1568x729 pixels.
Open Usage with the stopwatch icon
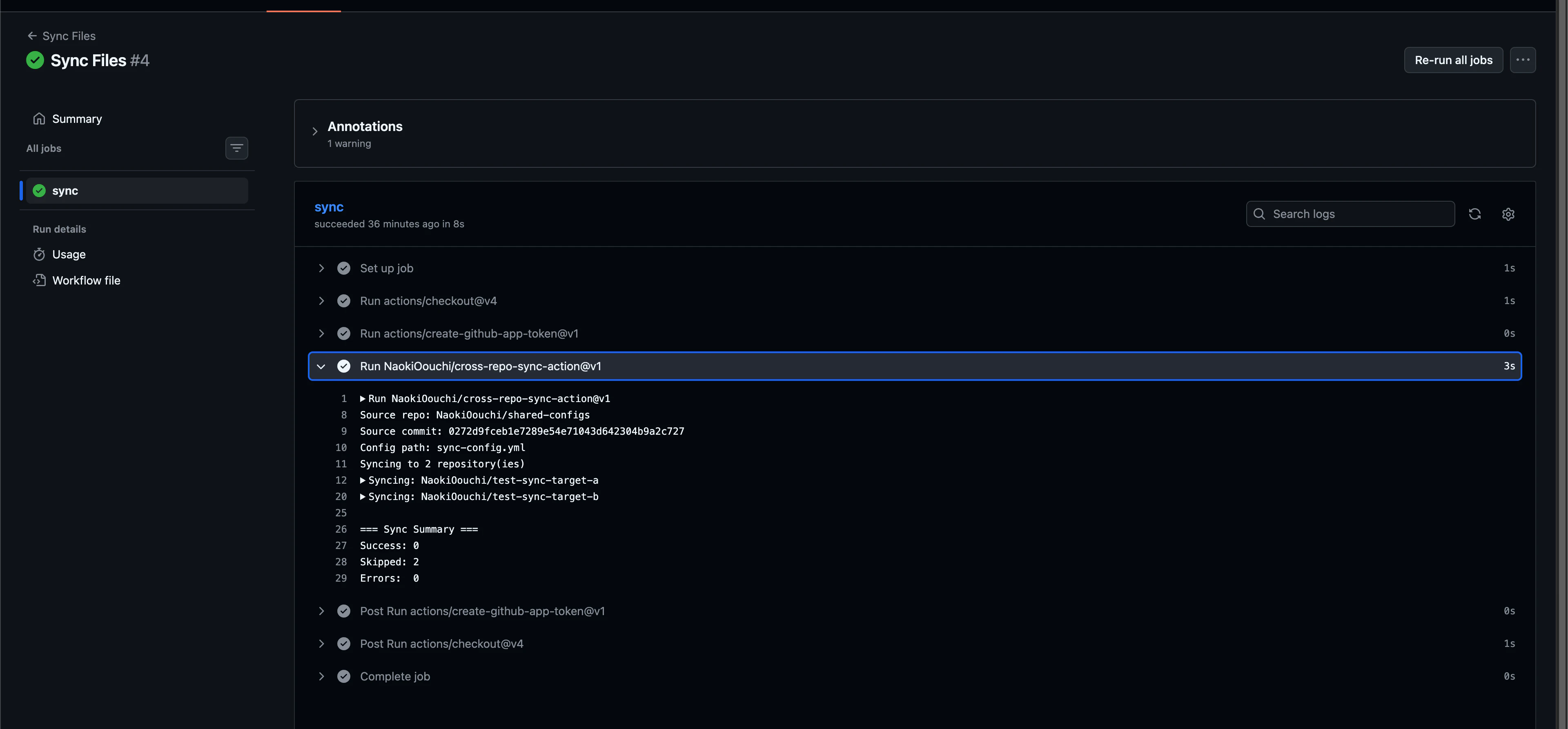pyautogui.click(x=39, y=254)
